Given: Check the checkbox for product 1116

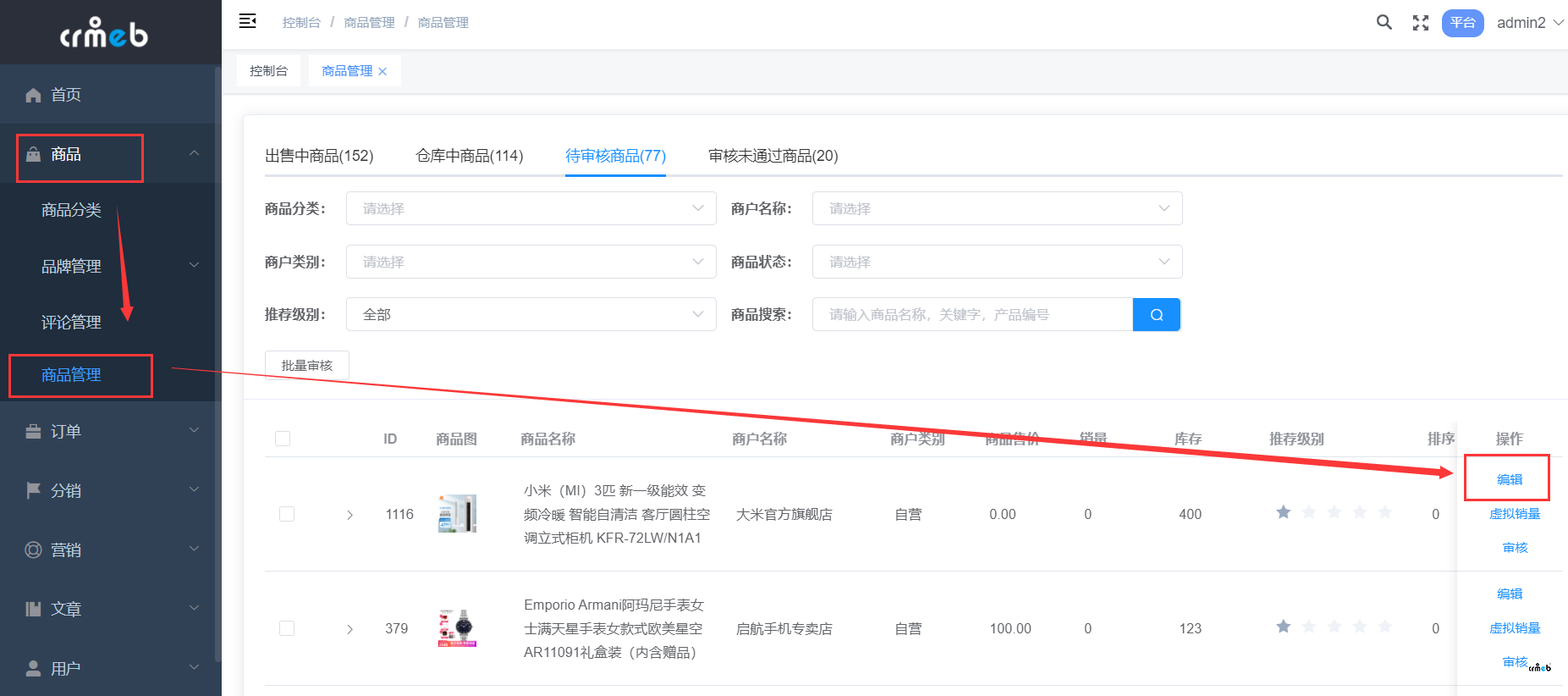Looking at the screenshot, I should [x=287, y=514].
